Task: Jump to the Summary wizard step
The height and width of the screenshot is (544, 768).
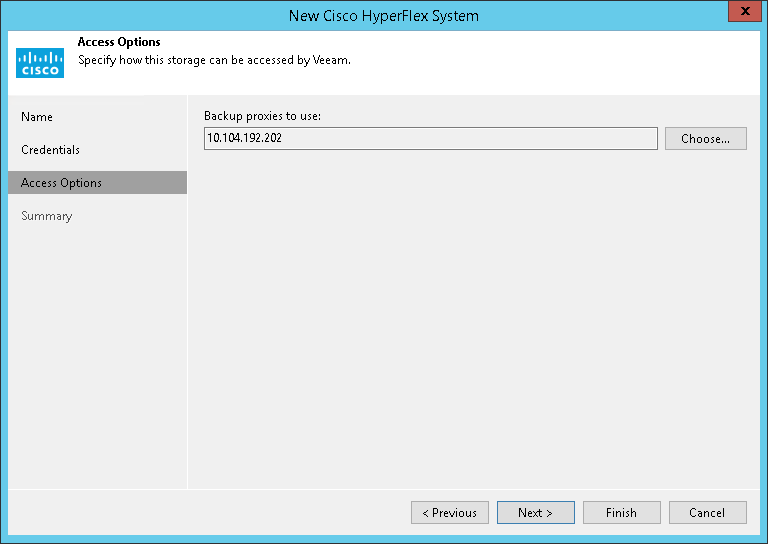Action: 47,216
